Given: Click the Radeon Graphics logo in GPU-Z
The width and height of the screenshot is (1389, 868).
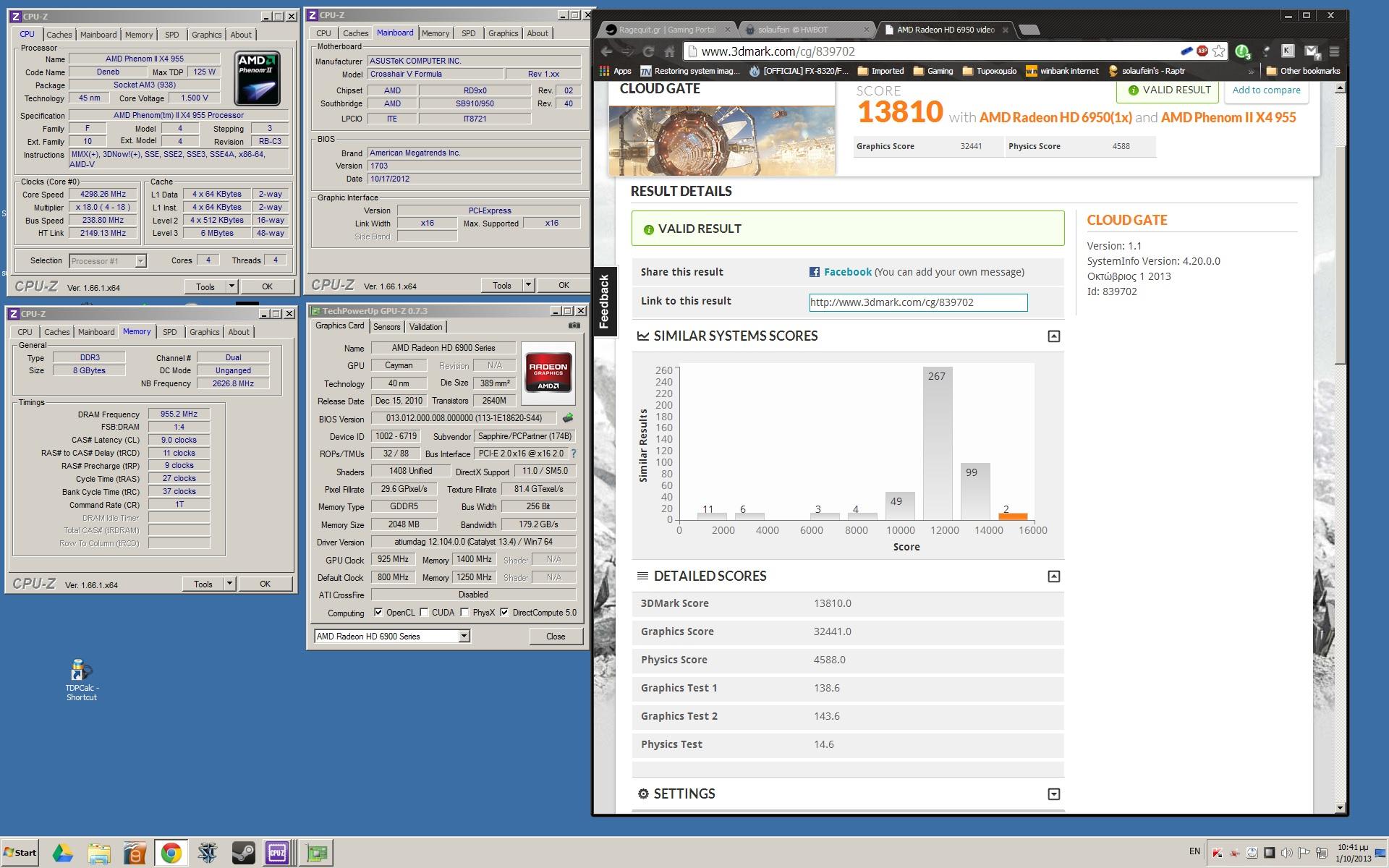Looking at the screenshot, I should point(548,373).
